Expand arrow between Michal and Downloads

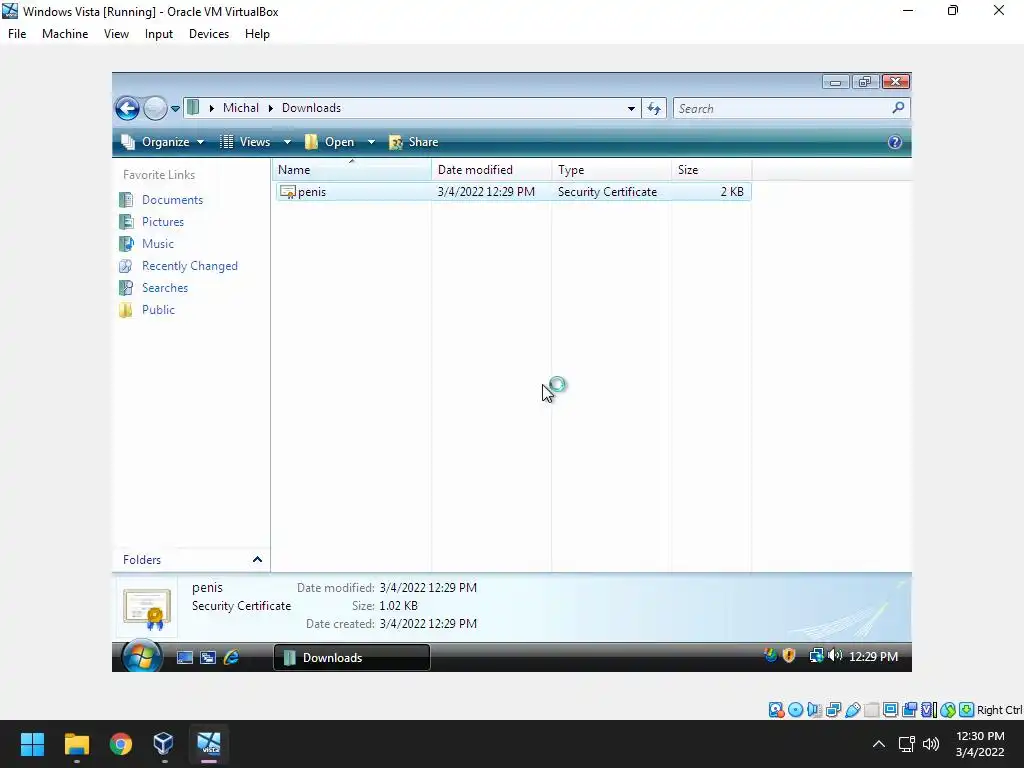(x=270, y=108)
